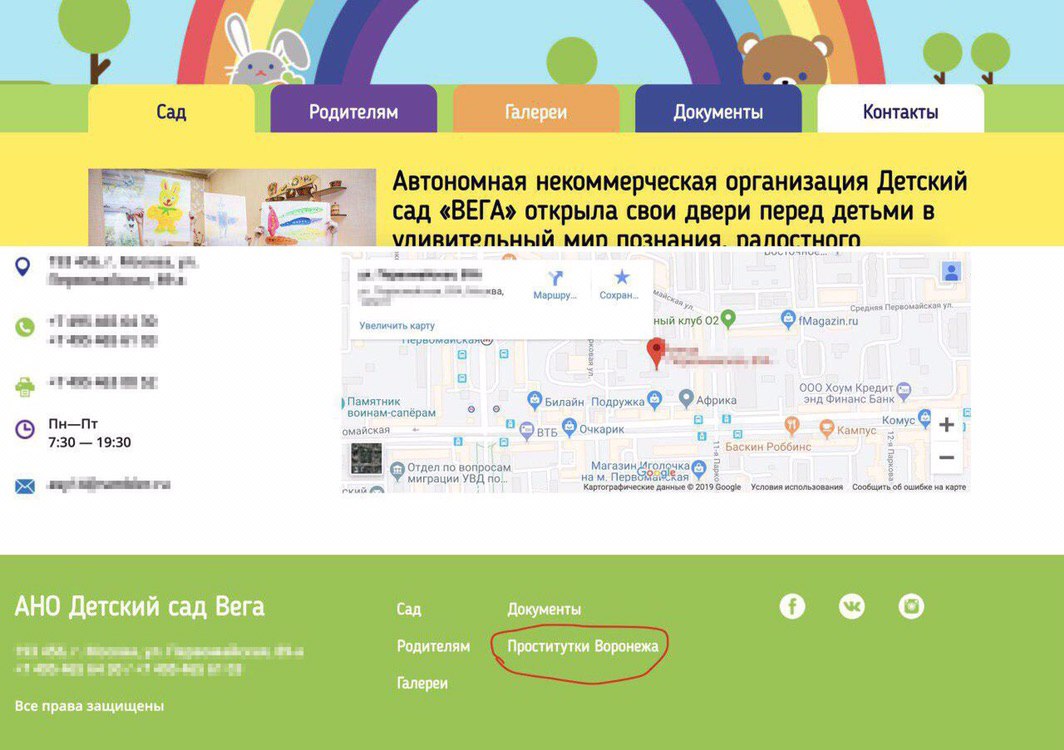Open footer link Сад
Screen dimensions: 1064x750
point(409,609)
